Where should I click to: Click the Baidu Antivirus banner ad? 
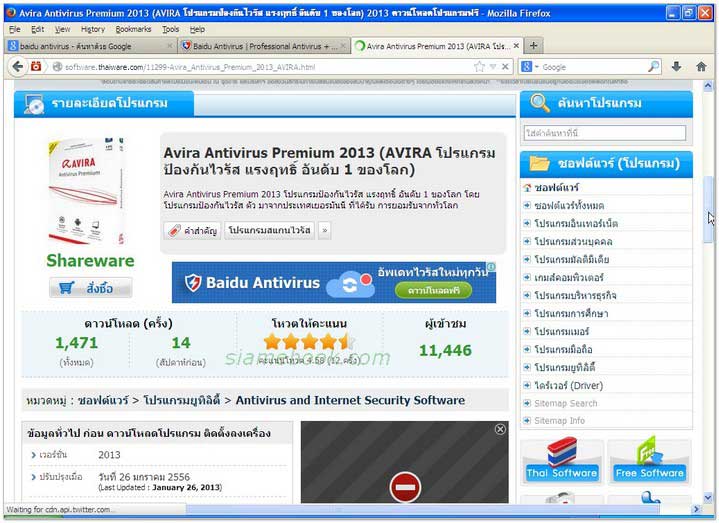[333, 282]
